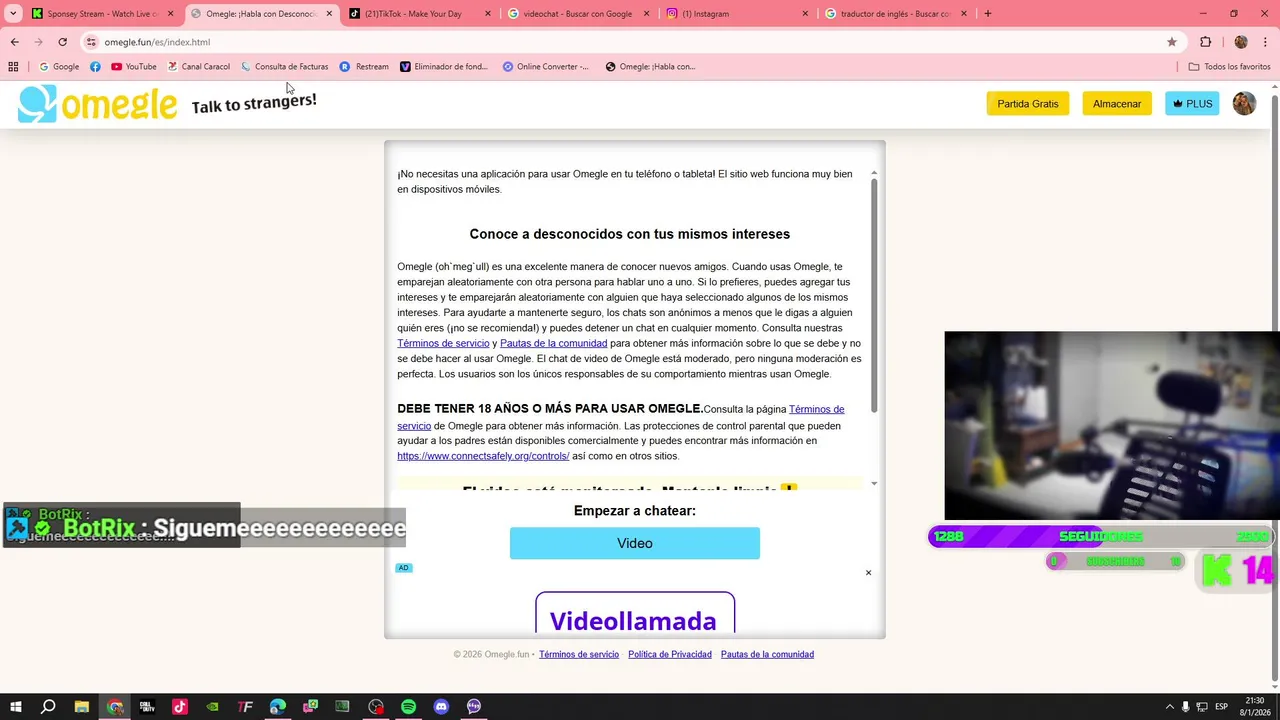Image resolution: width=1280 pixels, height=720 pixels.
Task: Open the Eliminador de fond... bookmark
Action: [x=444, y=67]
